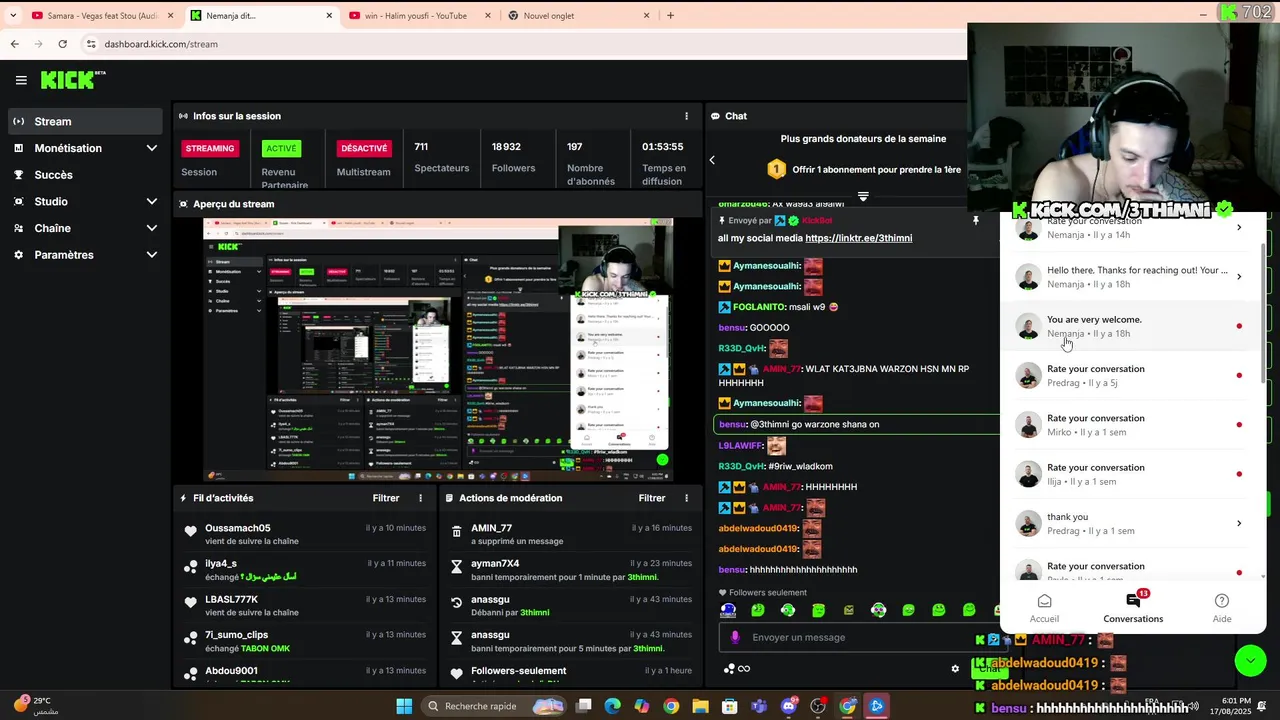
Task: Click the Kick logo in the header
Action: pos(73,80)
